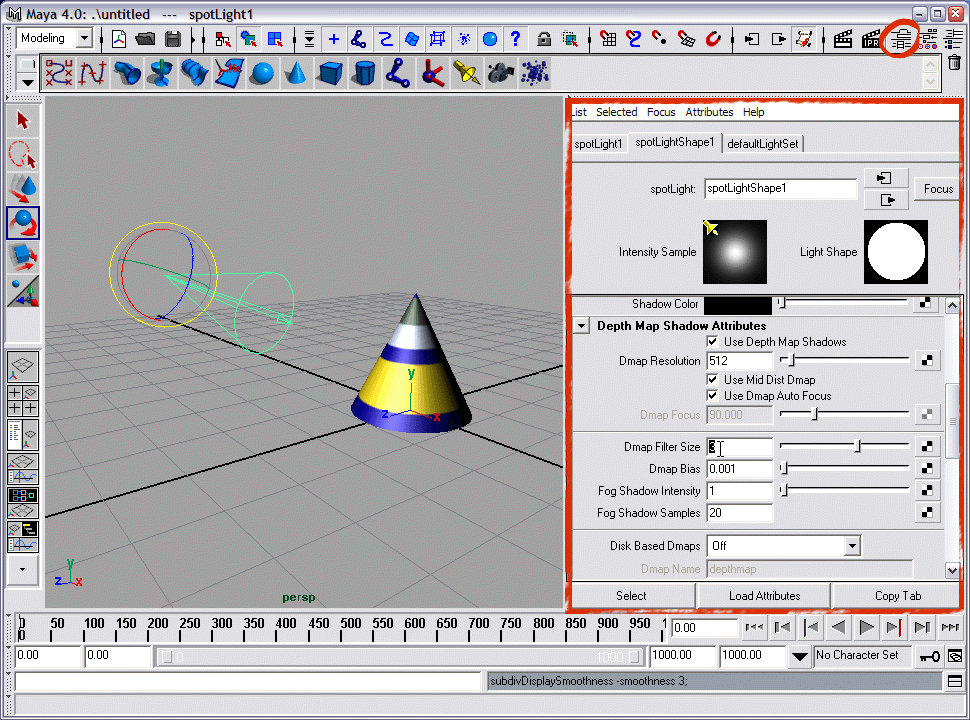Disable Use Dmap Auto Focus
Viewport: 970px width, 720px height.
(713, 396)
